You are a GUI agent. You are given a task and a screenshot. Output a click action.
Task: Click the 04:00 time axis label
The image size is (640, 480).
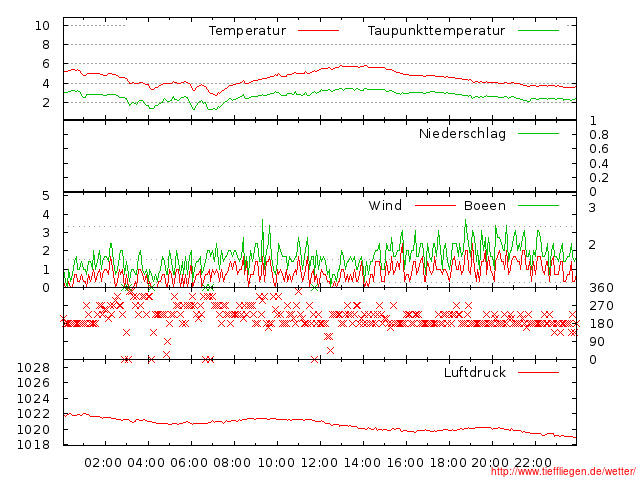pyautogui.click(x=146, y=463)
